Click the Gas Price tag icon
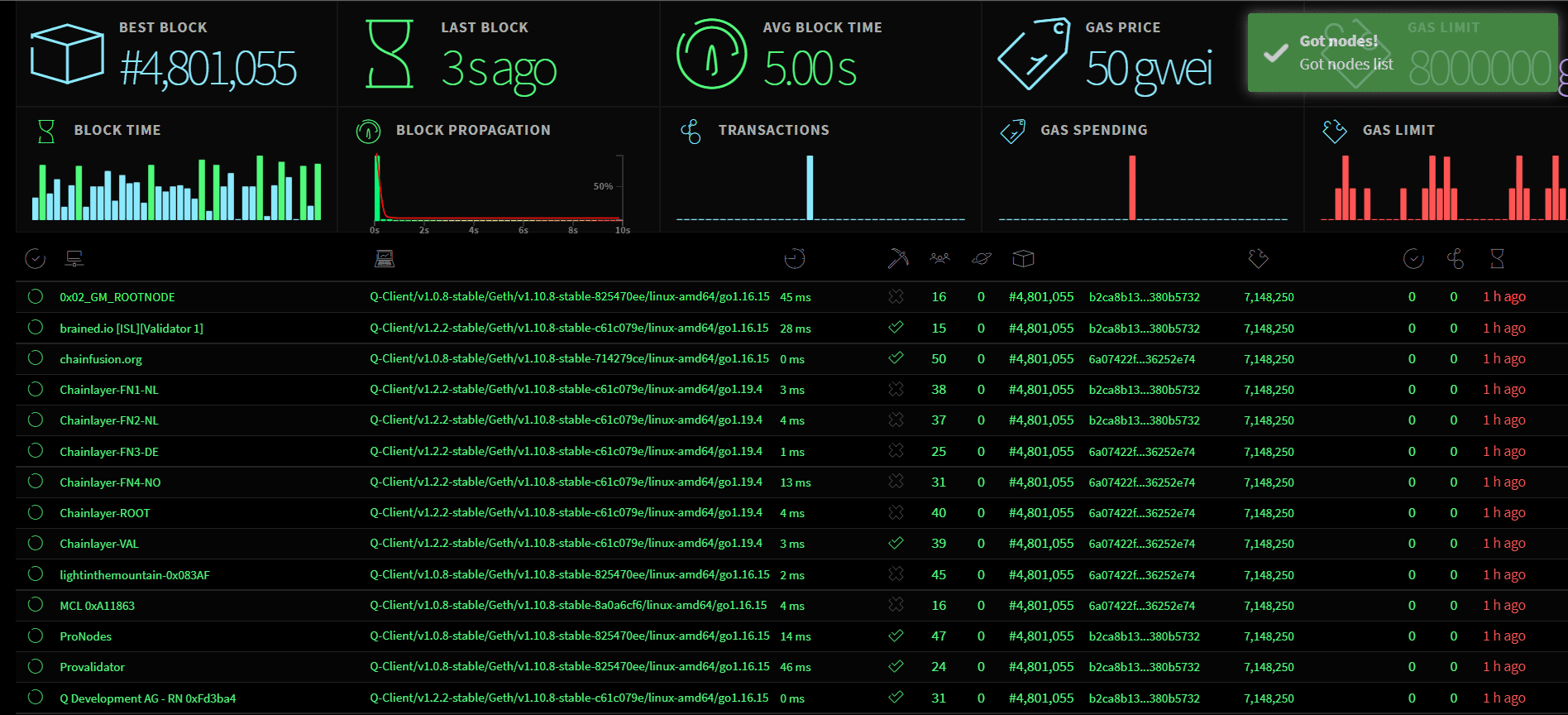The image size is (1568, 715). (x=1034, y=54)
